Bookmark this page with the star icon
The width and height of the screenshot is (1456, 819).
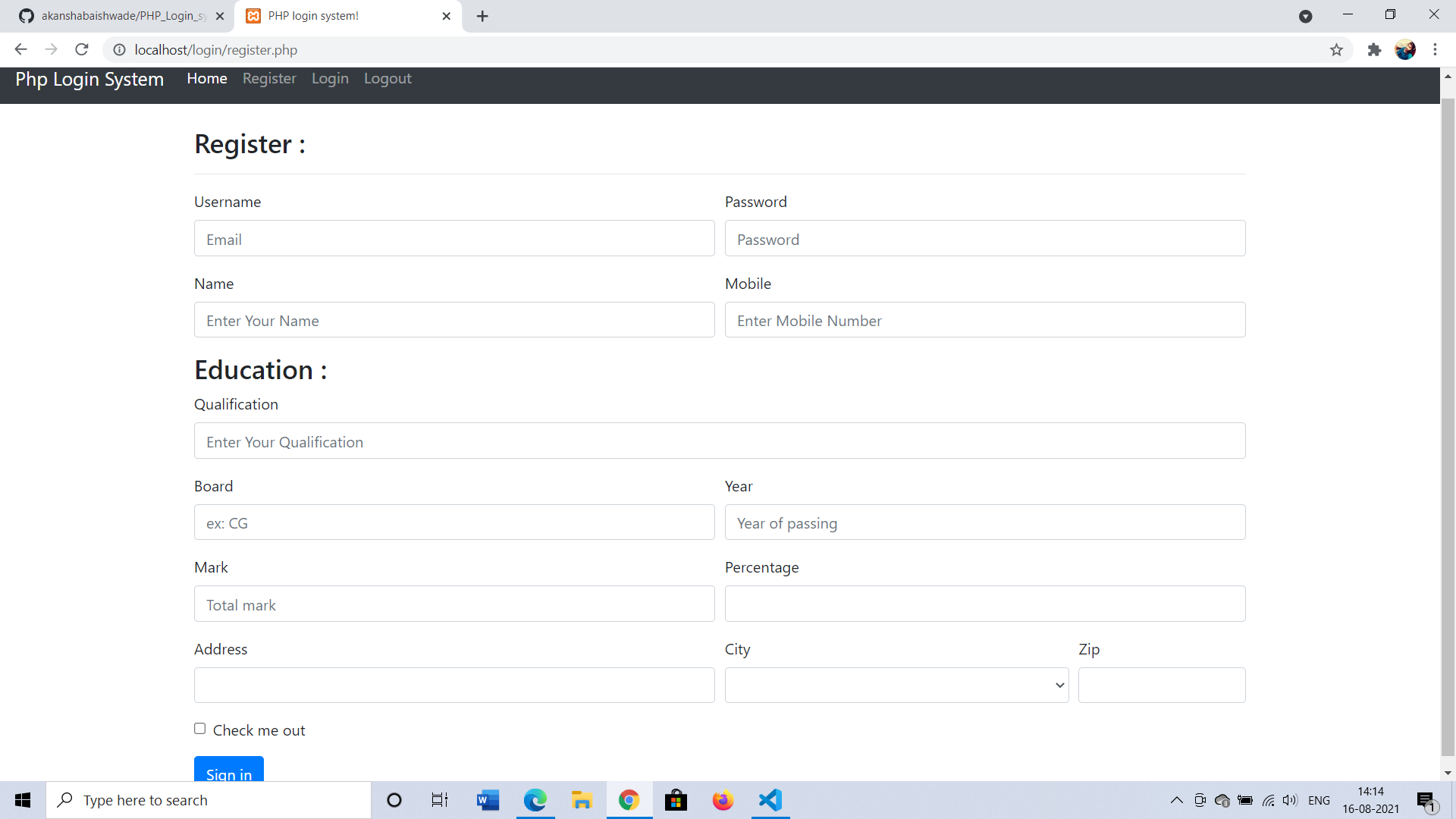click(x=1336, y=49)
